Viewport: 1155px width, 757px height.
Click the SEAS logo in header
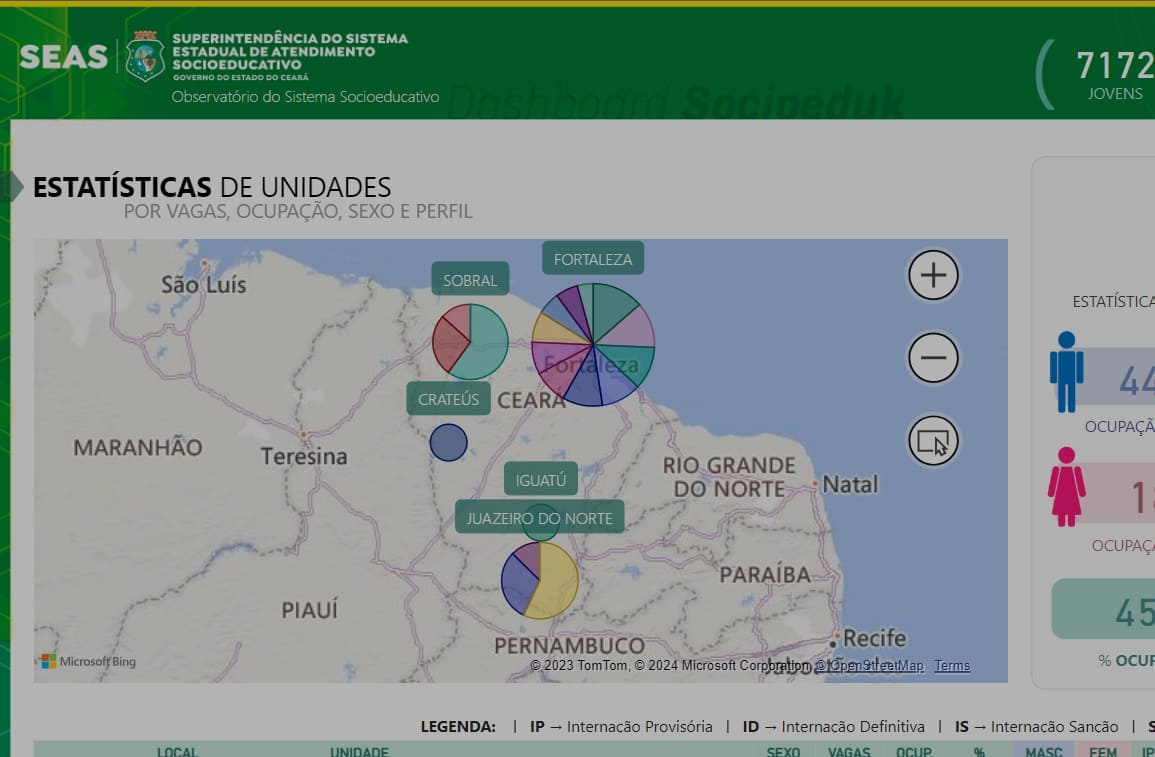point(63,57)
